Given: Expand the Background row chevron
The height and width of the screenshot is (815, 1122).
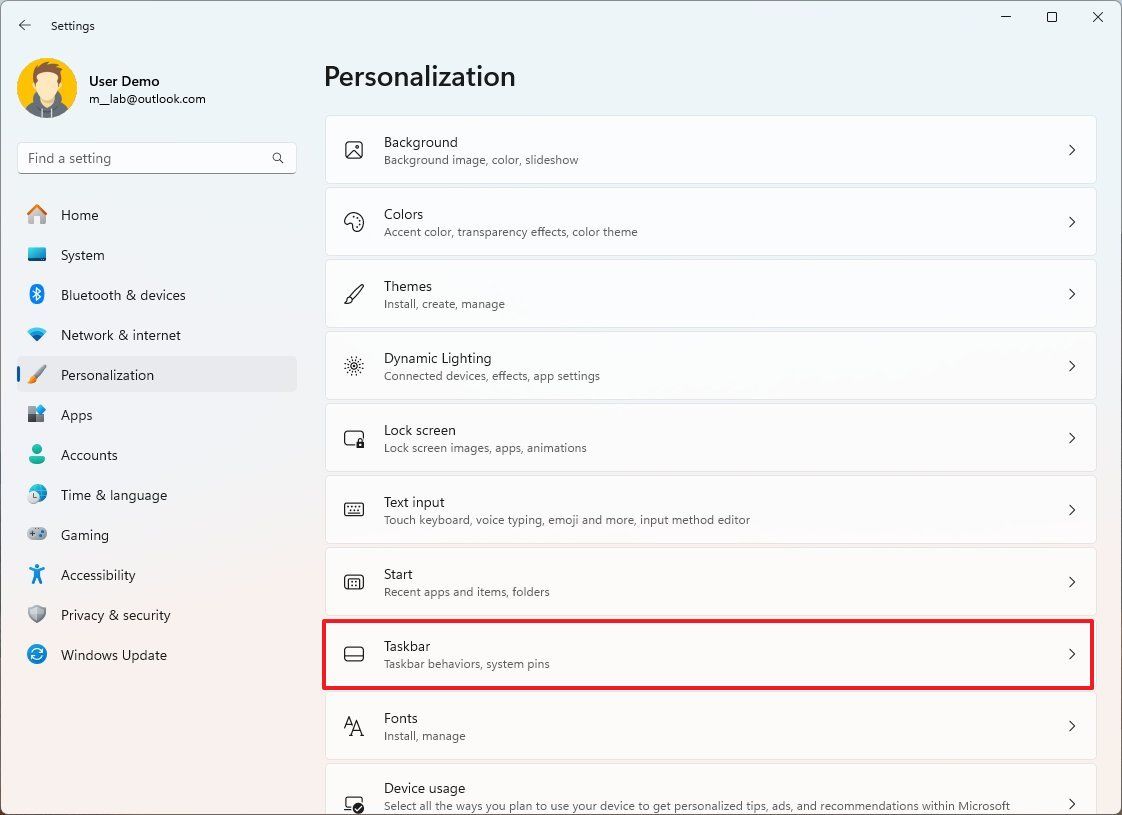Looking at the screenshot, I should (1072, 150).
